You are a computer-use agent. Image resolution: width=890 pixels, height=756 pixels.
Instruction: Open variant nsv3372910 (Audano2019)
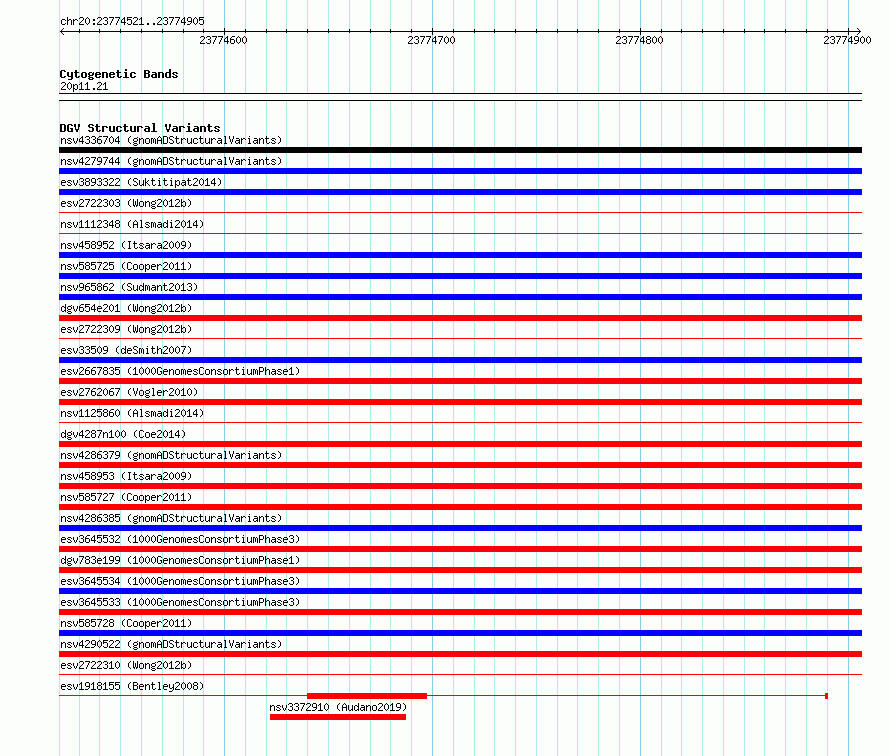click(338, 707)
